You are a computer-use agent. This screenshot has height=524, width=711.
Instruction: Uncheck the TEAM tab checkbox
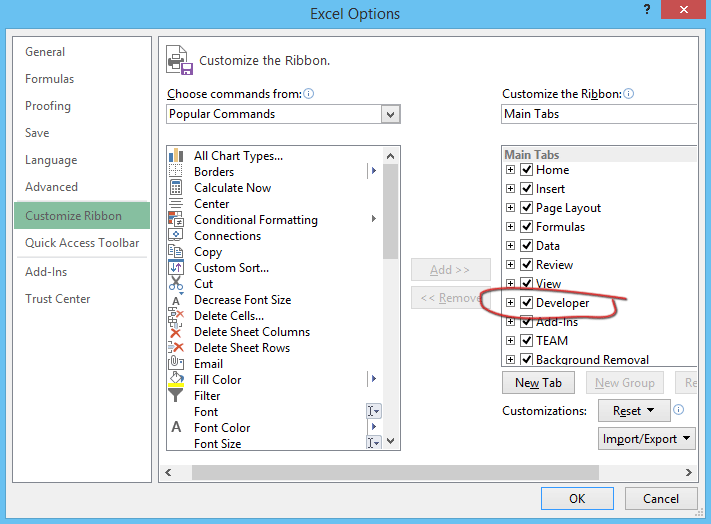[526, 340]
